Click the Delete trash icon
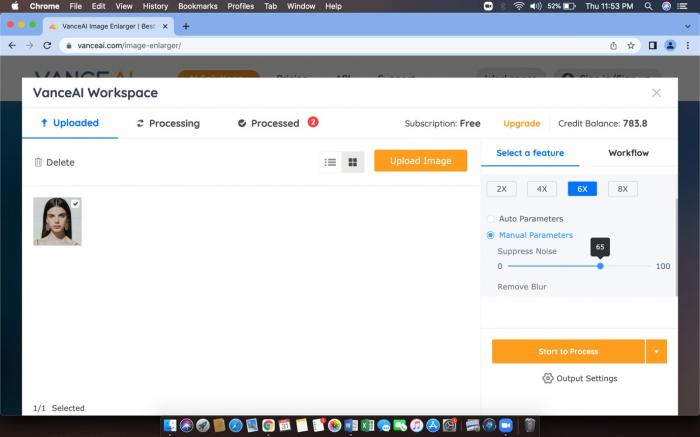The width and height of the screenshot is (700, 437). 38,162
